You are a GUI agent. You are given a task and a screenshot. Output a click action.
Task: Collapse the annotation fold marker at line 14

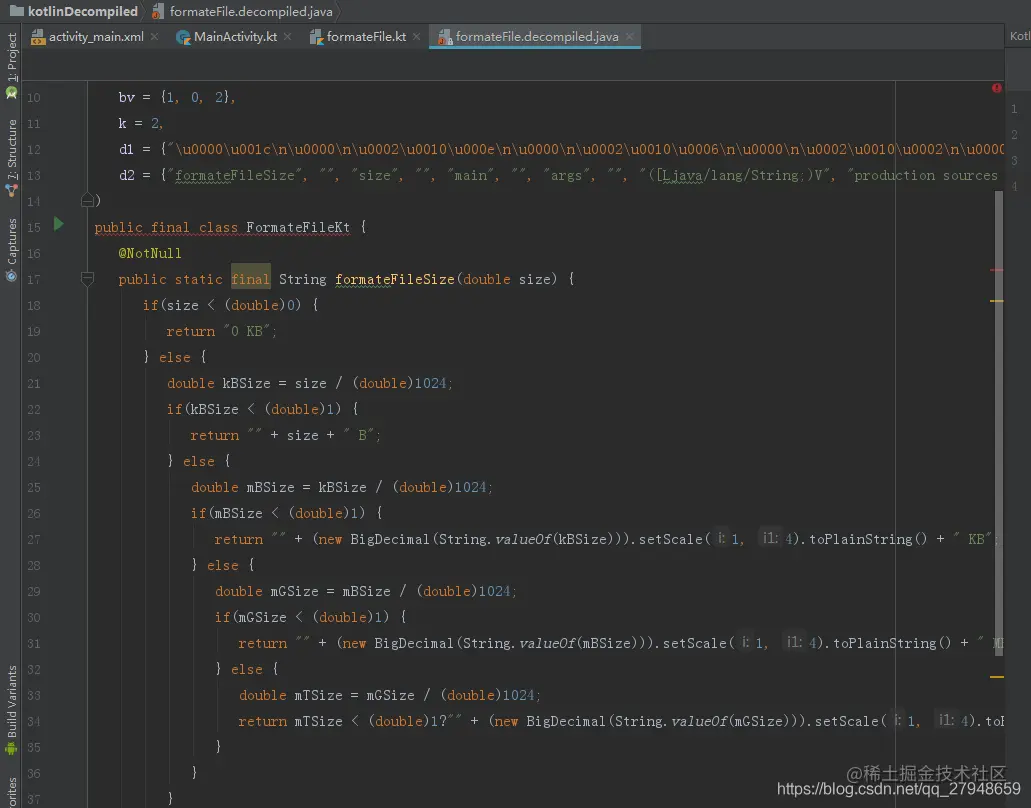87,200
